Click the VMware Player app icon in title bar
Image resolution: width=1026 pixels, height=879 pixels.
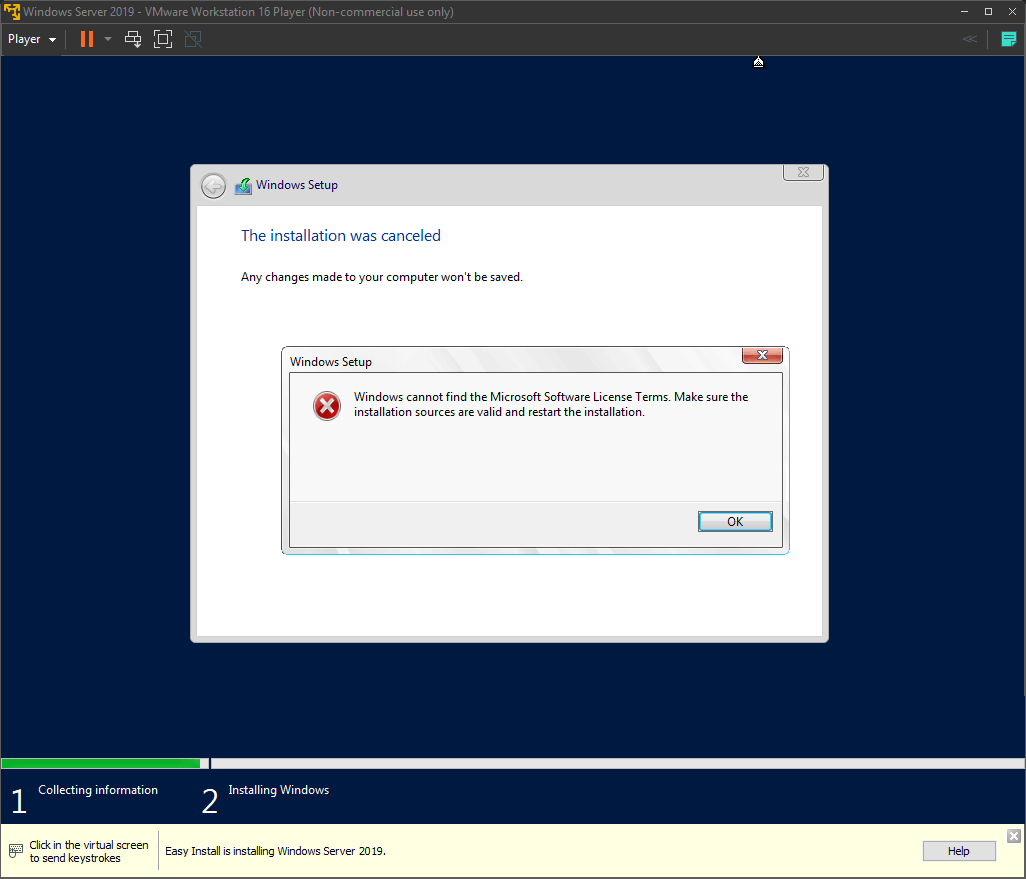point(12,12)
